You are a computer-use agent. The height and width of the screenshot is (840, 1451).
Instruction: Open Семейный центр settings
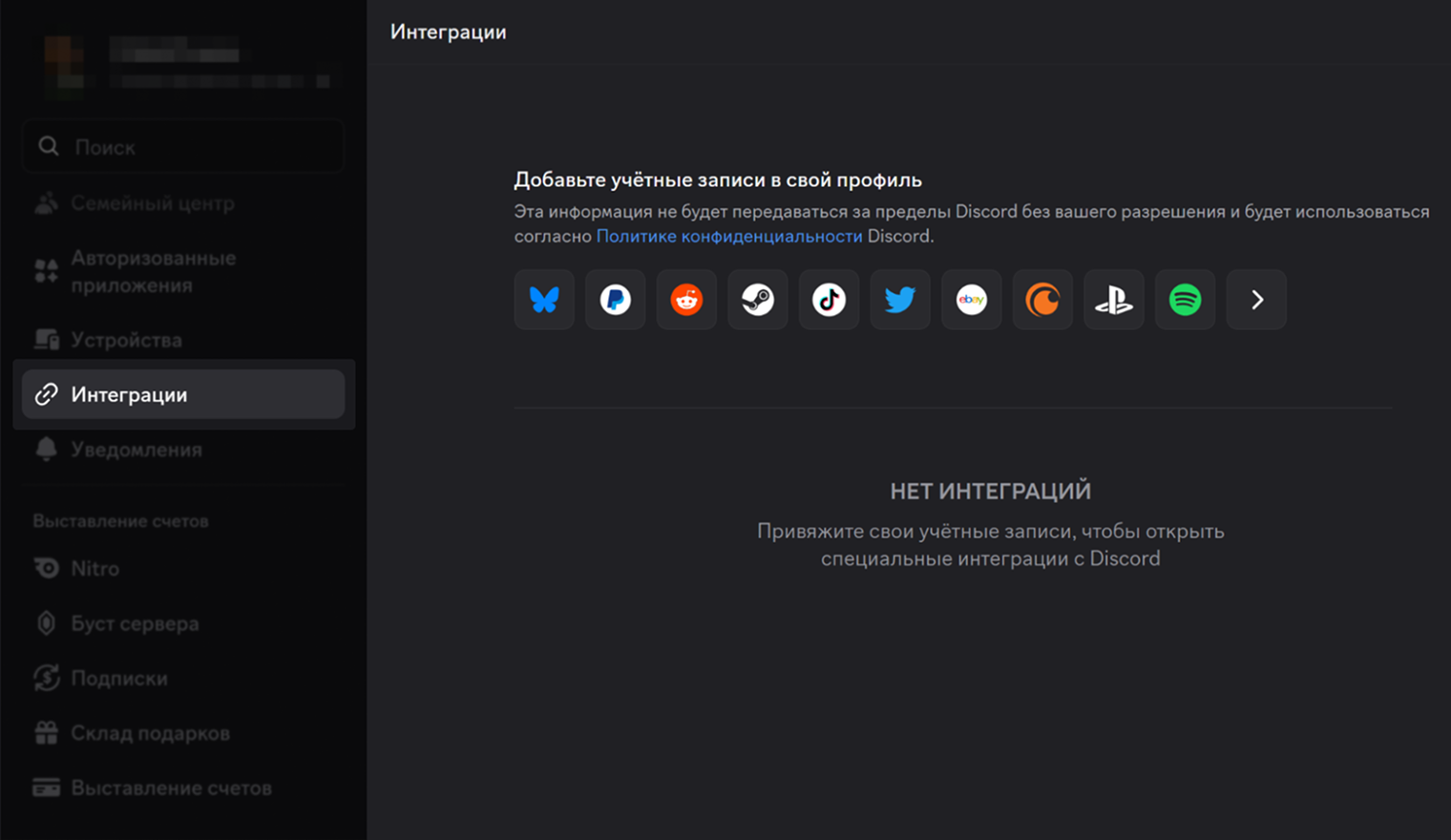point(183,203)
